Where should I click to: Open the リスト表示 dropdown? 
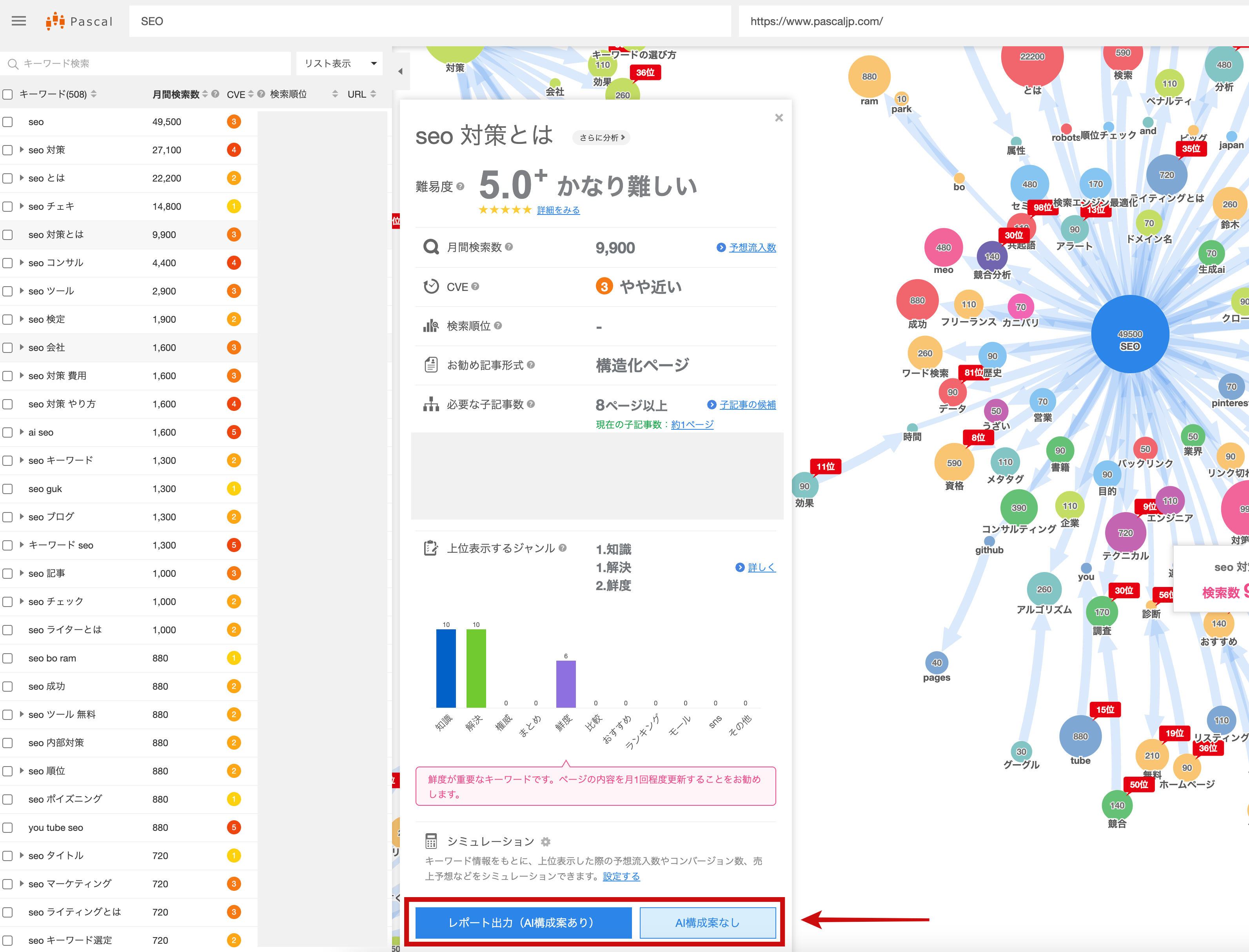[340, 64]
